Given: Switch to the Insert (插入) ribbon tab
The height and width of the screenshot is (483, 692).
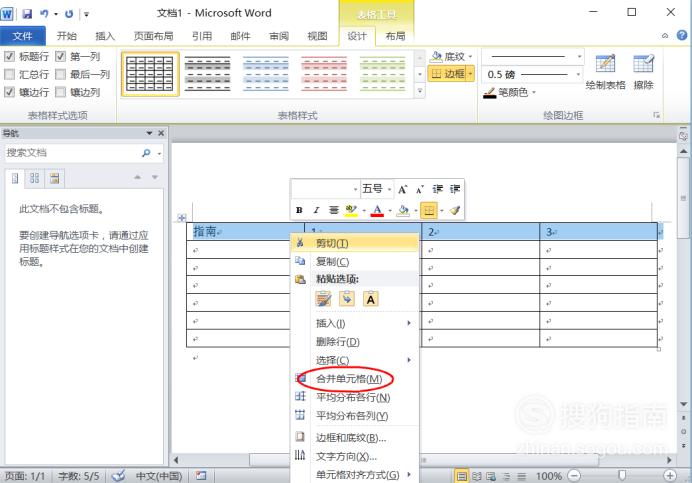Looking at the screenshot, I should pyautogui.click(x=105, y=36).
